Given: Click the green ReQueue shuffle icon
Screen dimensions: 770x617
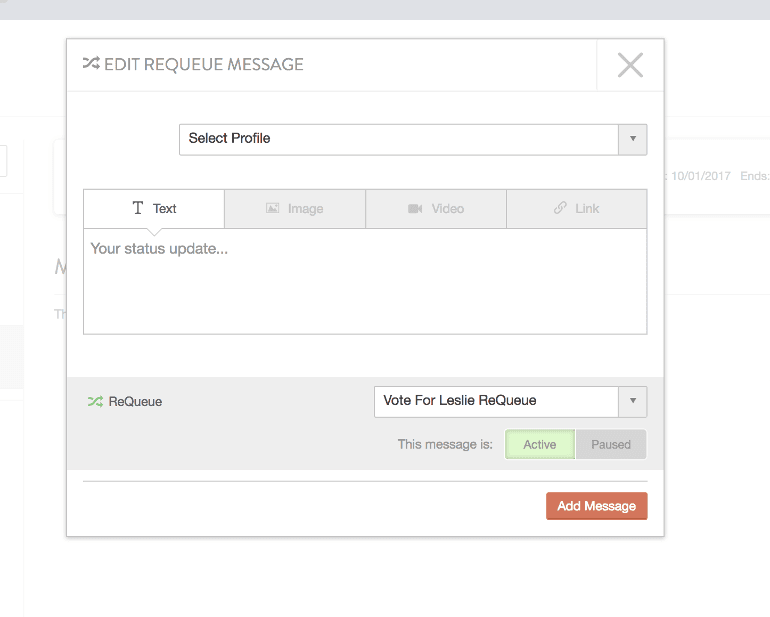Looking at the screenshot, I should (95, 402).
